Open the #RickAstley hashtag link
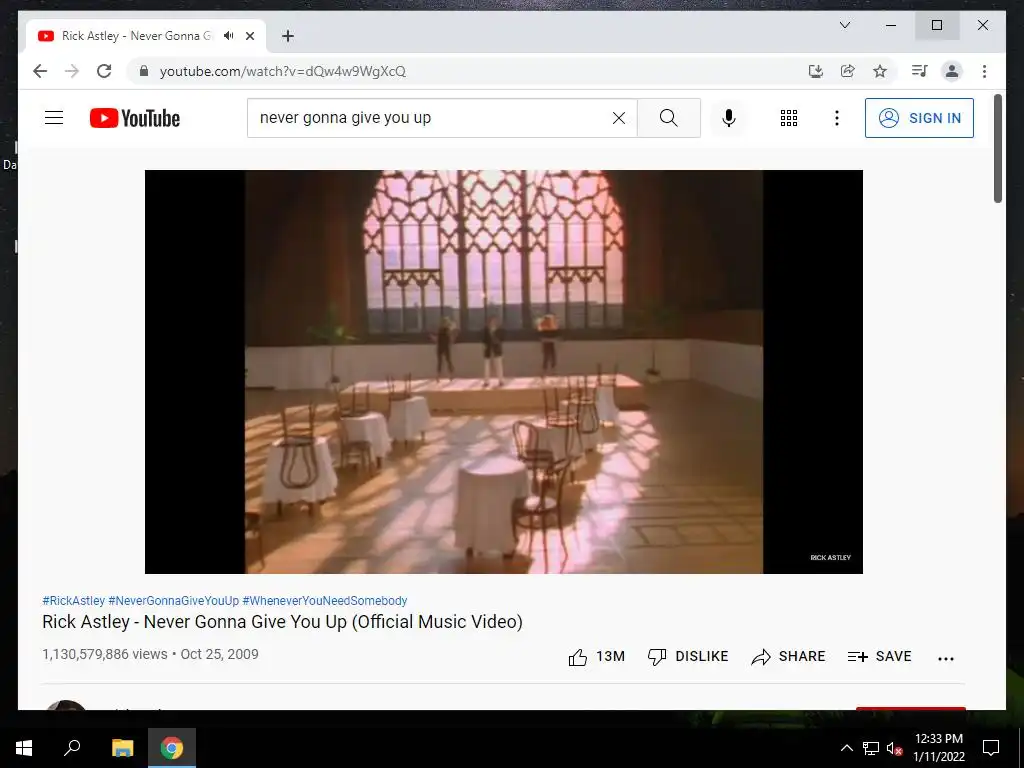This screenshot has height=768, width=1024. pyautogui.click(x=73, y=601)
